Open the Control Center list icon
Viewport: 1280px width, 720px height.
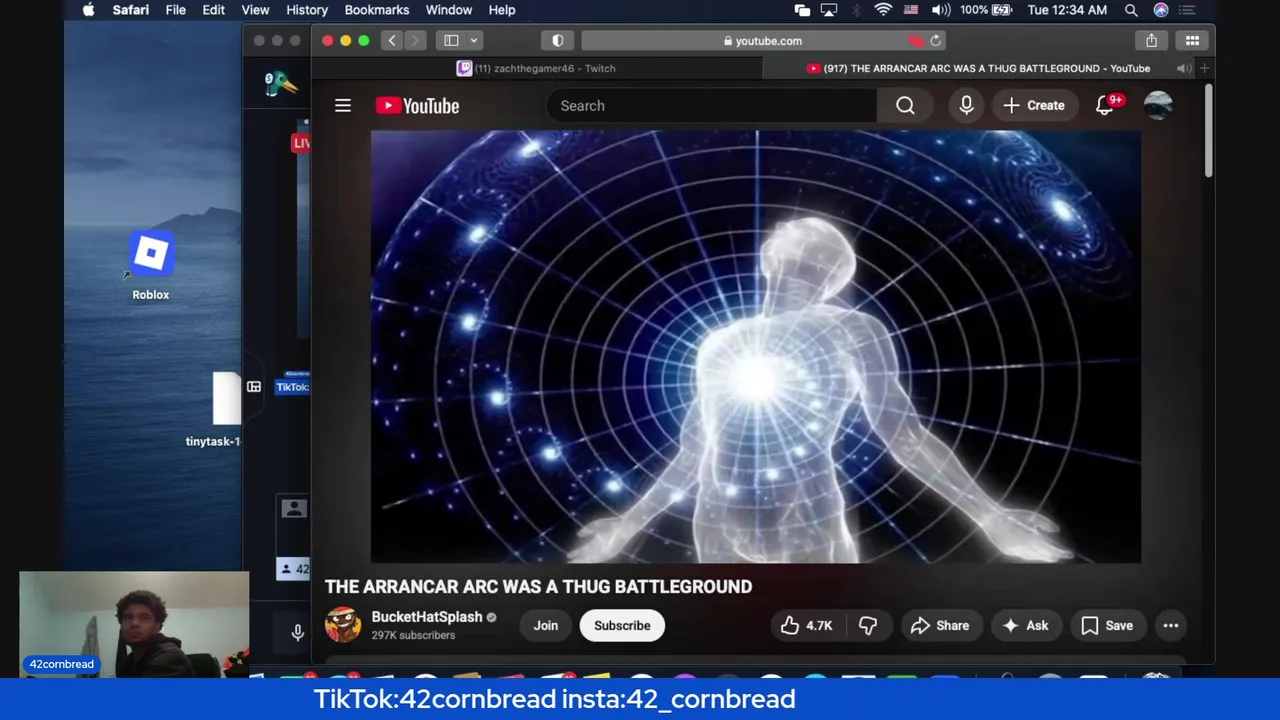(1188, 10)
